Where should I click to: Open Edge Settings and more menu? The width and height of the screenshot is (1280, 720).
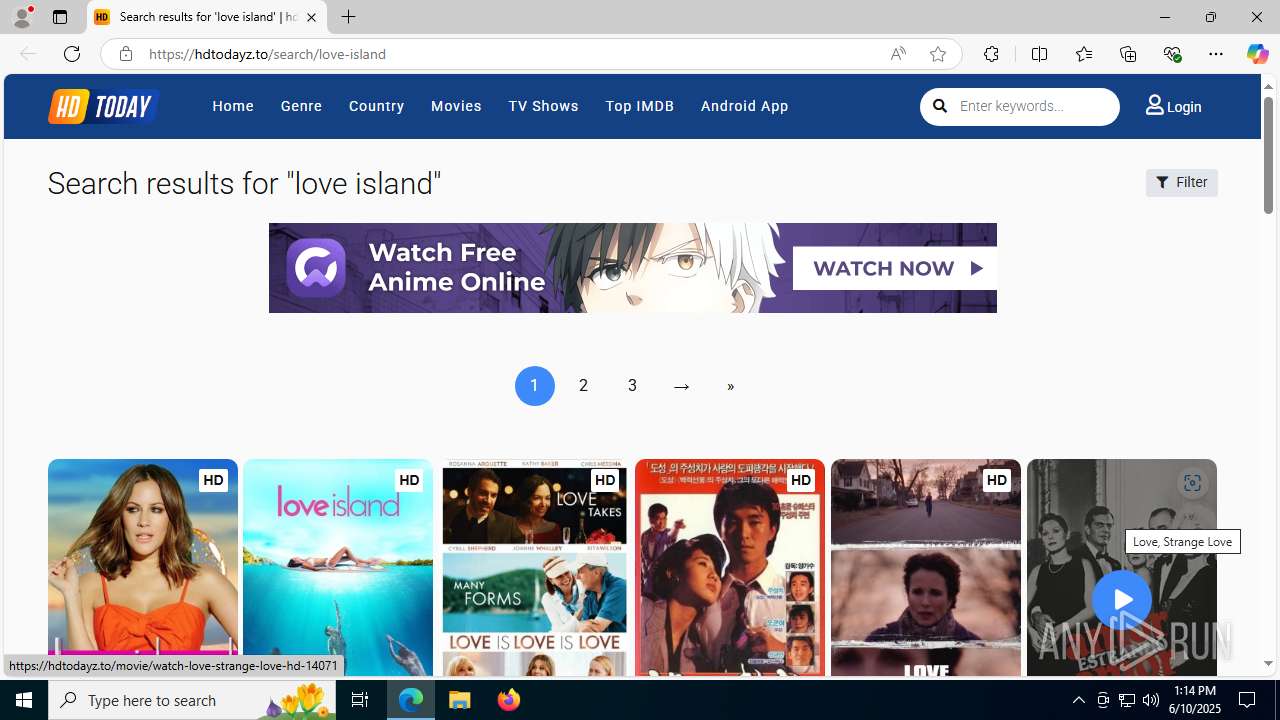click(1216, 54)
